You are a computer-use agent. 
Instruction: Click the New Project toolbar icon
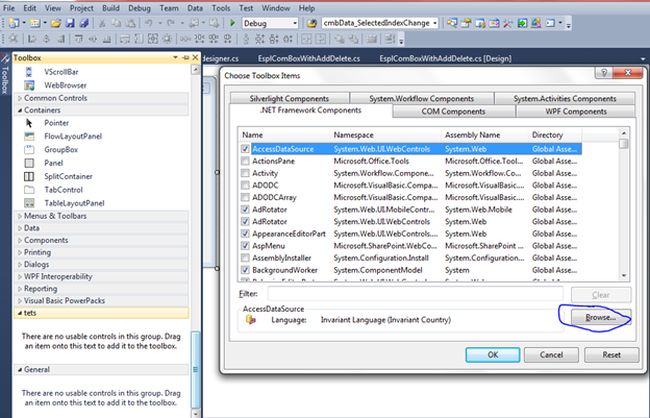pos(13,23)
